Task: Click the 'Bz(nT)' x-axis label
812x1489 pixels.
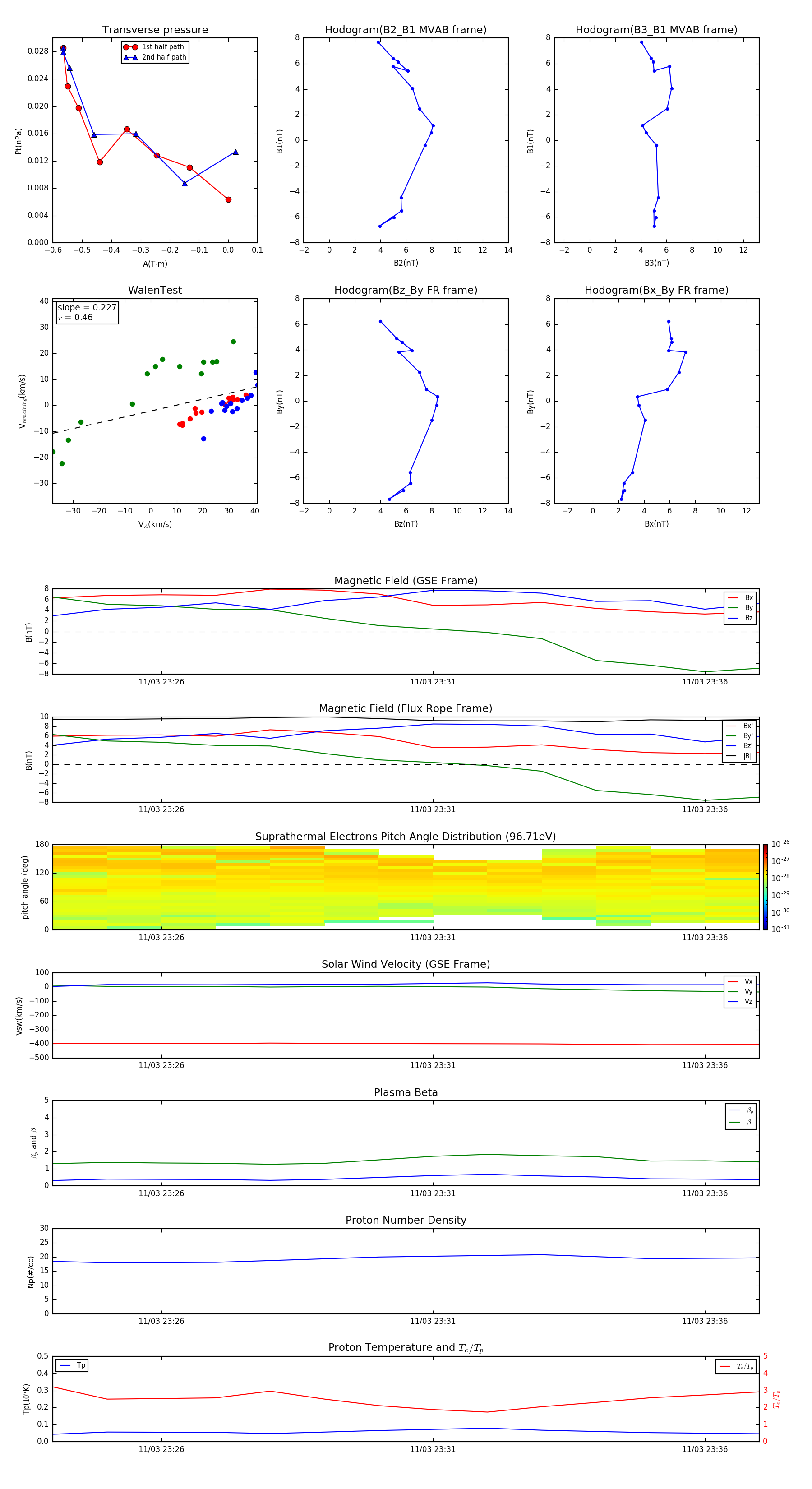Action: pos(406,524)
